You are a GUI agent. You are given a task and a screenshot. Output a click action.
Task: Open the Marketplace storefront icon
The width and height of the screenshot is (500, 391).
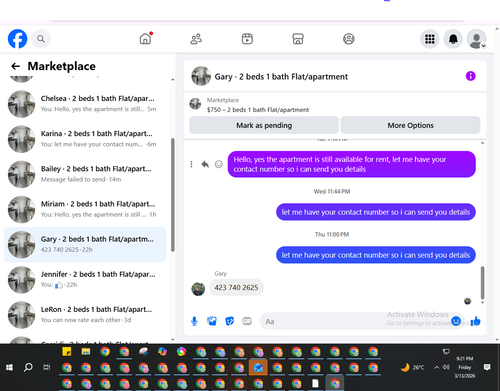coord(298,39)
